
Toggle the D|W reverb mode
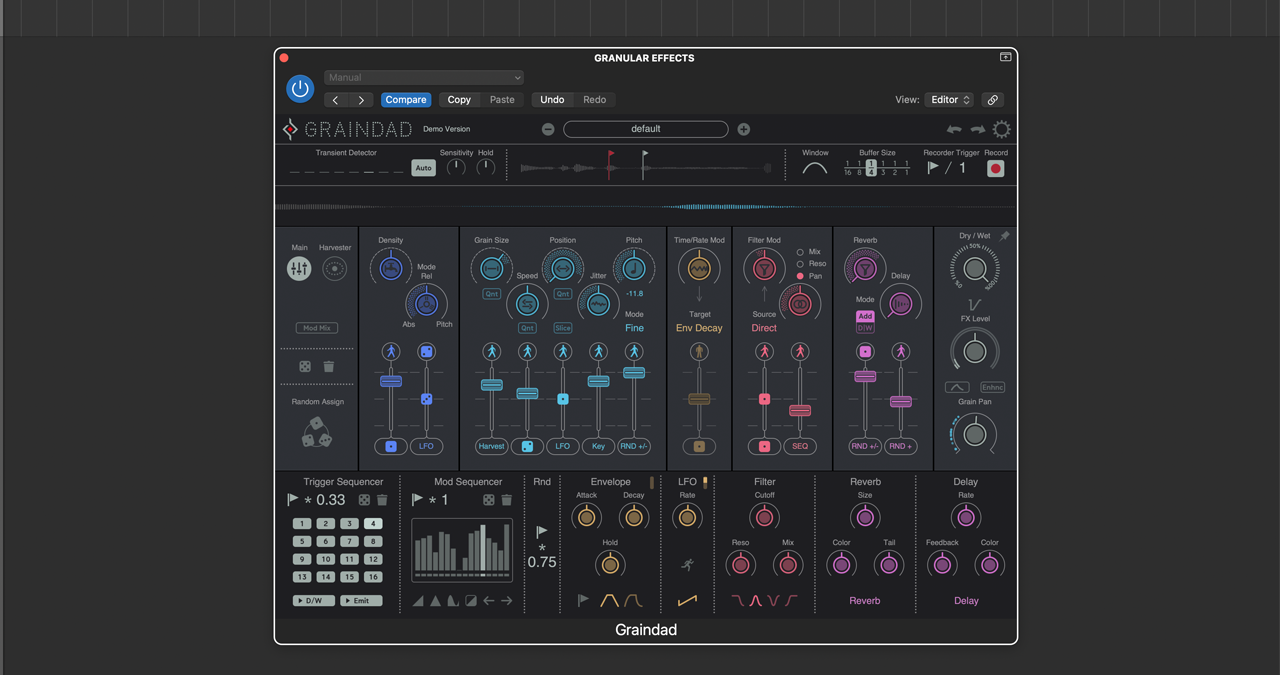[x=865, y=328]
